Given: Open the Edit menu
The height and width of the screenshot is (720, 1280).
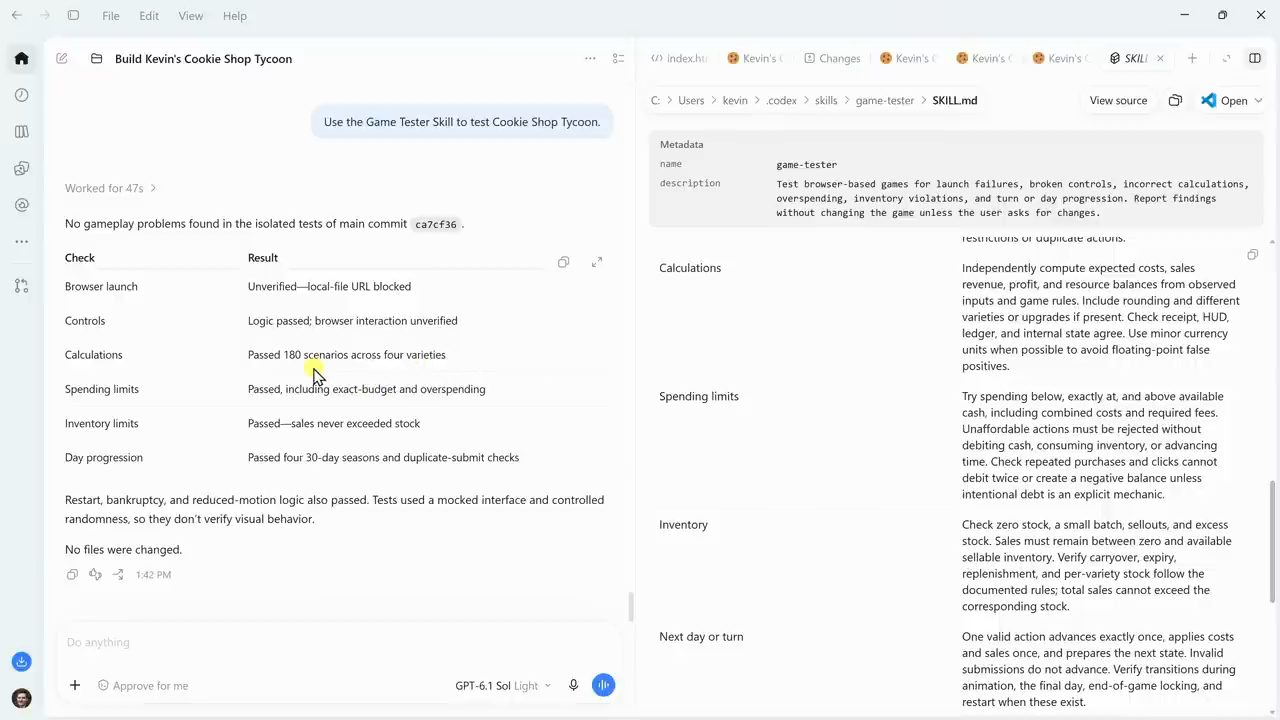Looking at the screenshot, I should (149, 16).
